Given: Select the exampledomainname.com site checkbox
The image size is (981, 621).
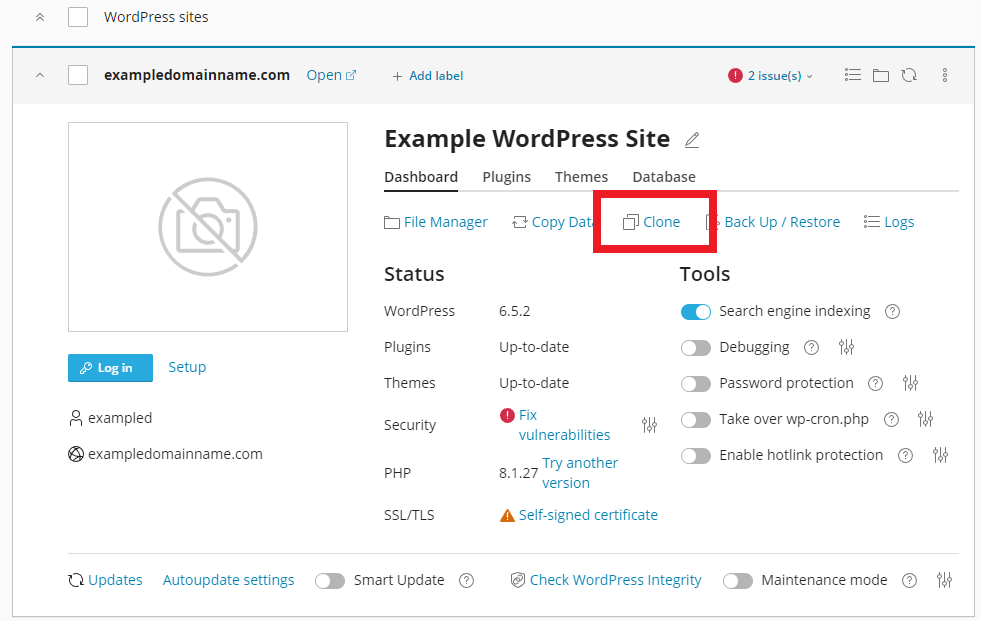Looking at the screenshot, I should coord(77,74).
